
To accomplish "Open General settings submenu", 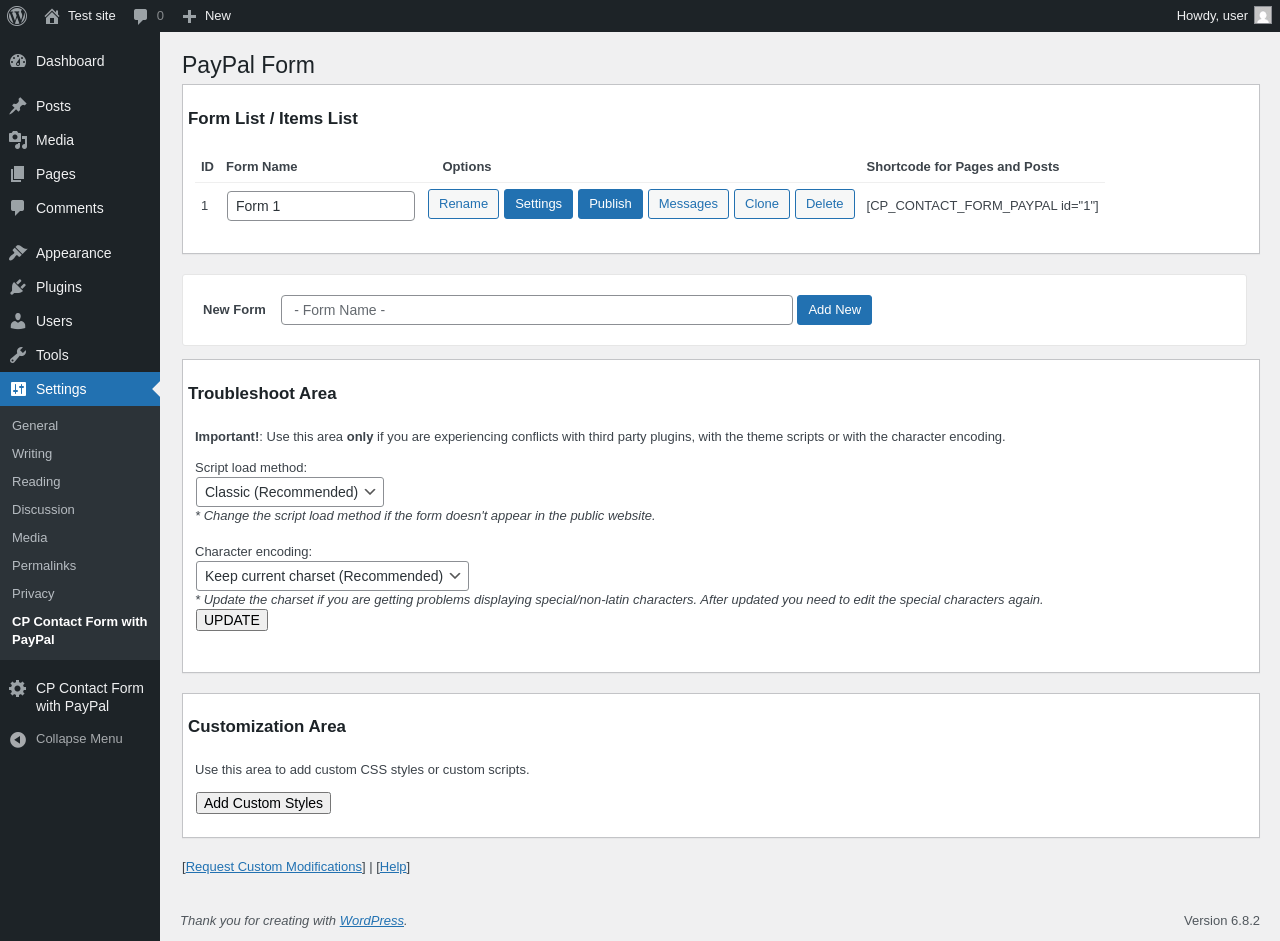I will coord(35,426).
